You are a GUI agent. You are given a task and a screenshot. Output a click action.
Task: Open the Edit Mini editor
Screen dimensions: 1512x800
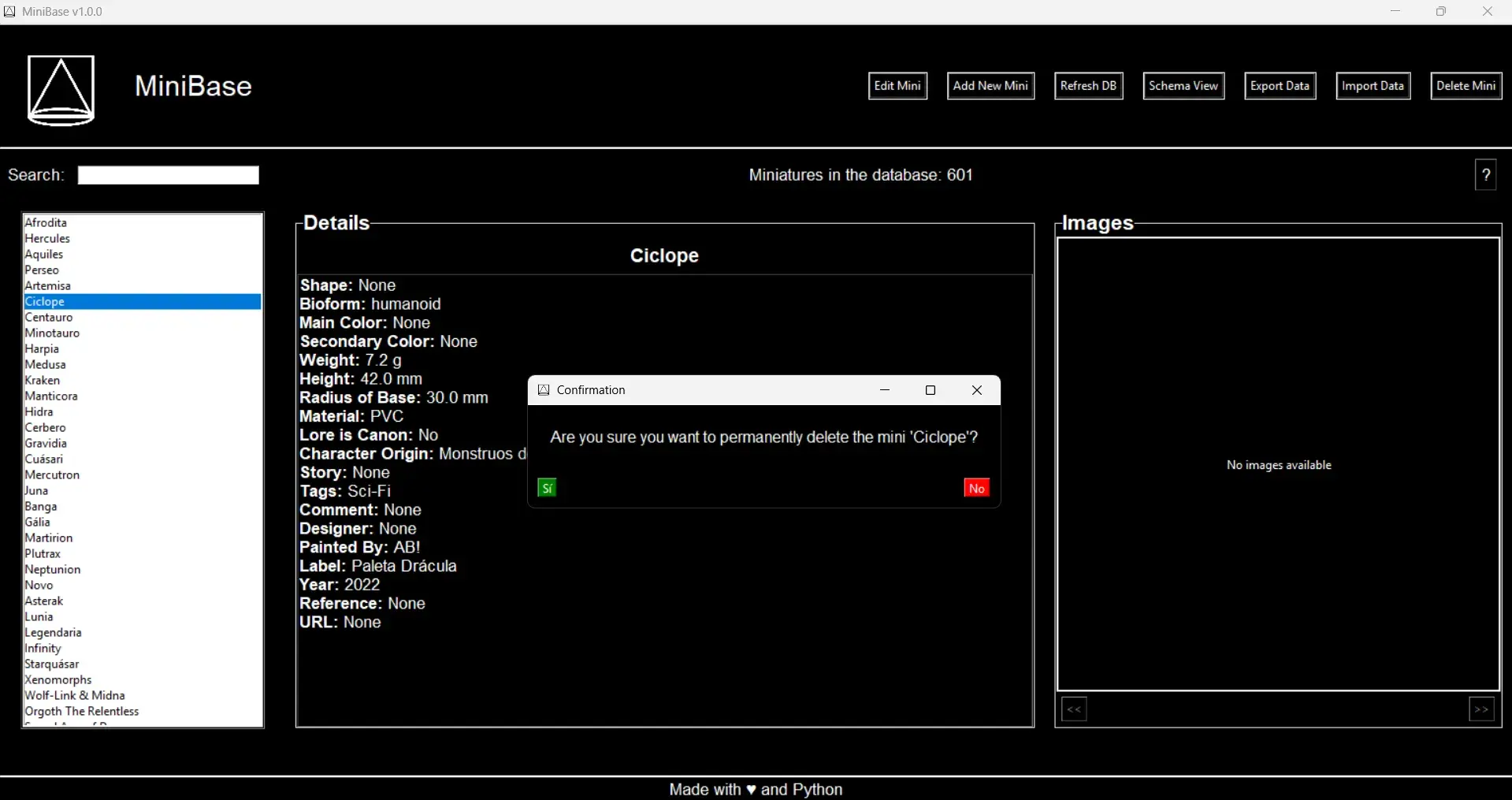[x=897, y=86]
